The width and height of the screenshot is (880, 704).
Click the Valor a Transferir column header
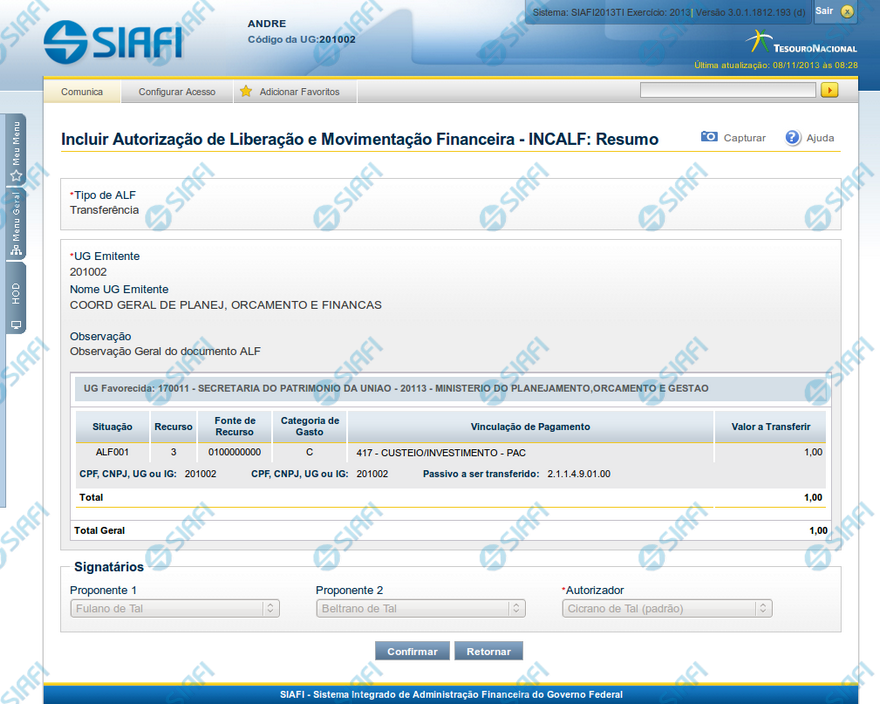pos(770,427)
